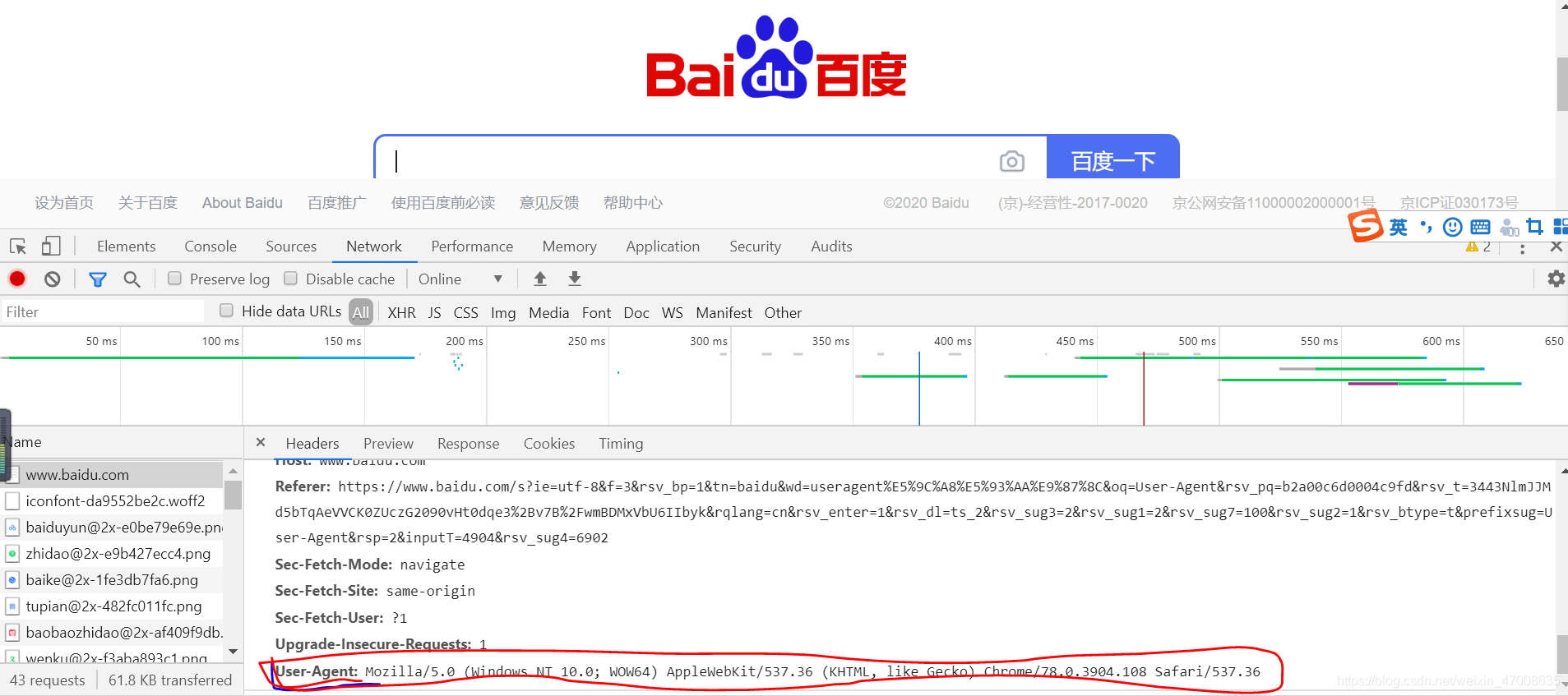Filter requests by CSS type
The width and height of the screenshot is (1568, 696).
pyautogui.click(x=465, y=312)
